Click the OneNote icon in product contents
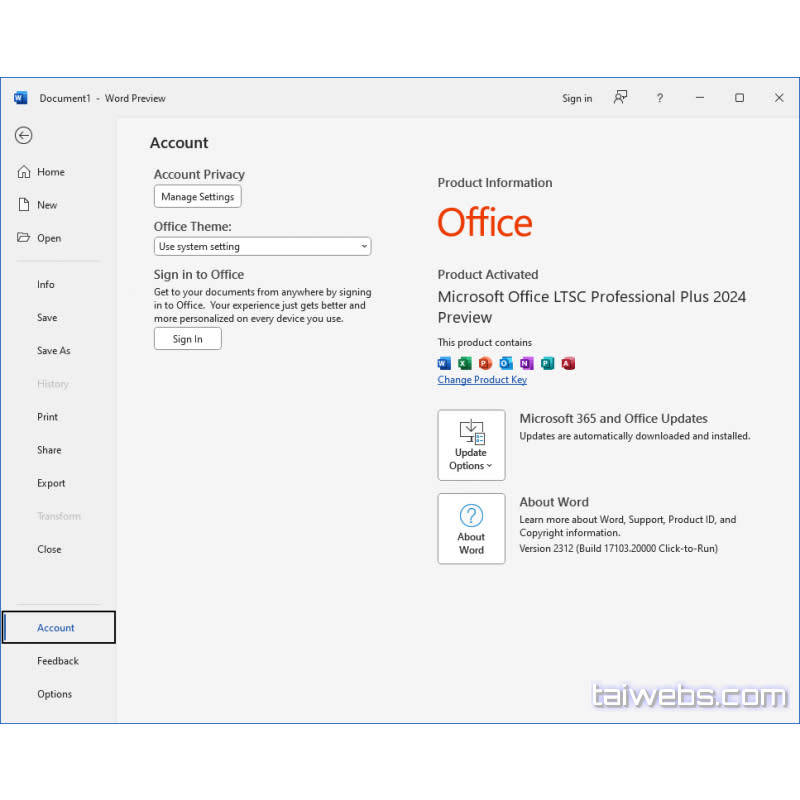This screenshot has height=800, width=800. [527, 363]
